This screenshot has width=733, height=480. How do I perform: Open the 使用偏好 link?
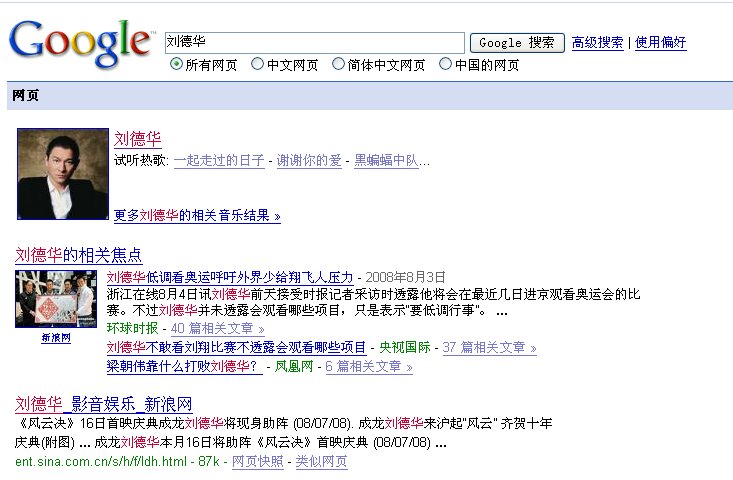tap(661, 43)
